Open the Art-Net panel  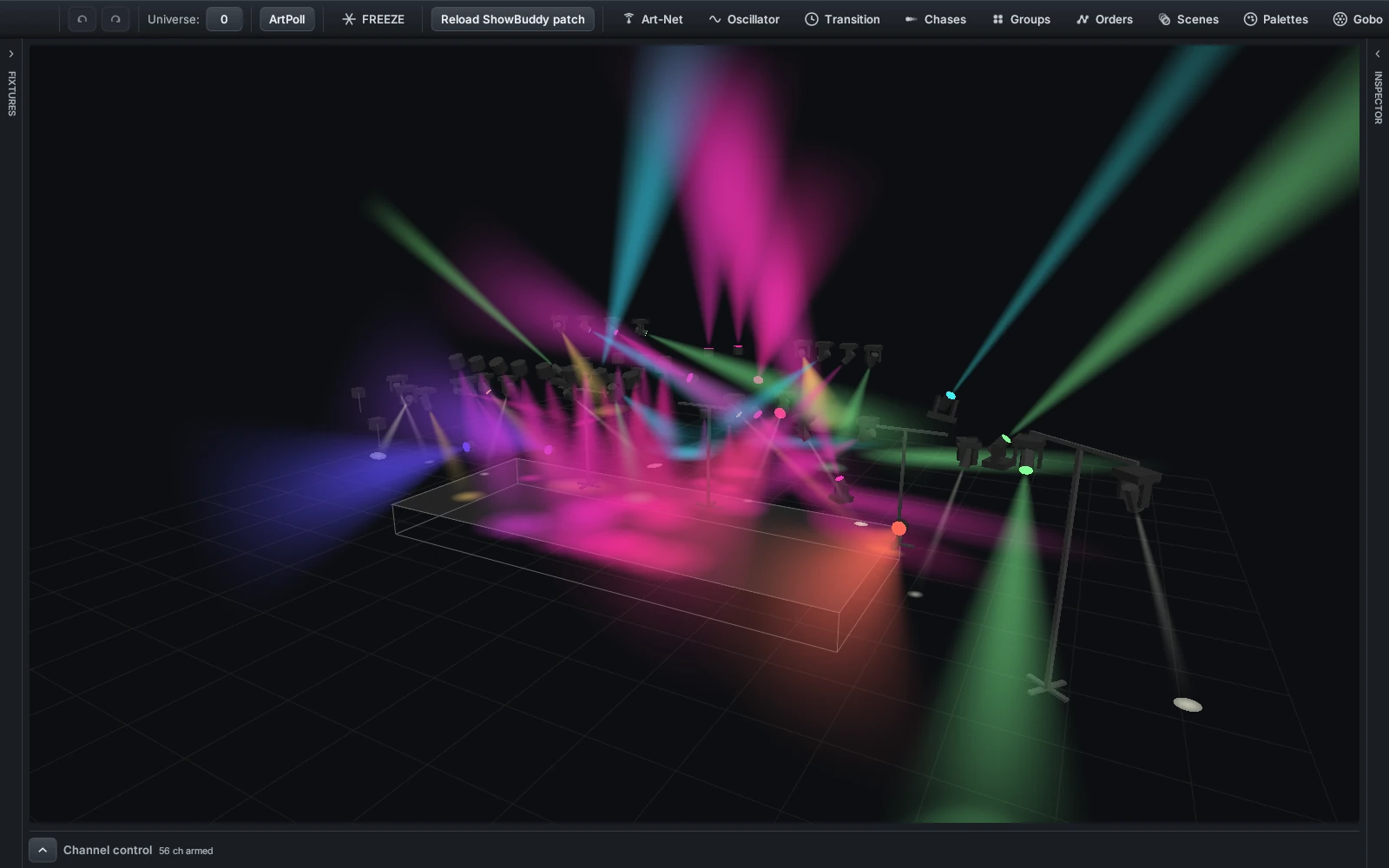(x=654, y=19)
